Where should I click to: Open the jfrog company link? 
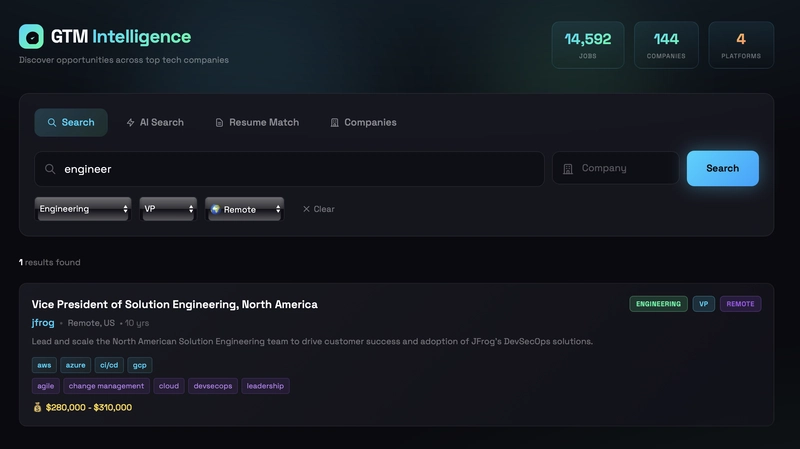pos(43,323)
